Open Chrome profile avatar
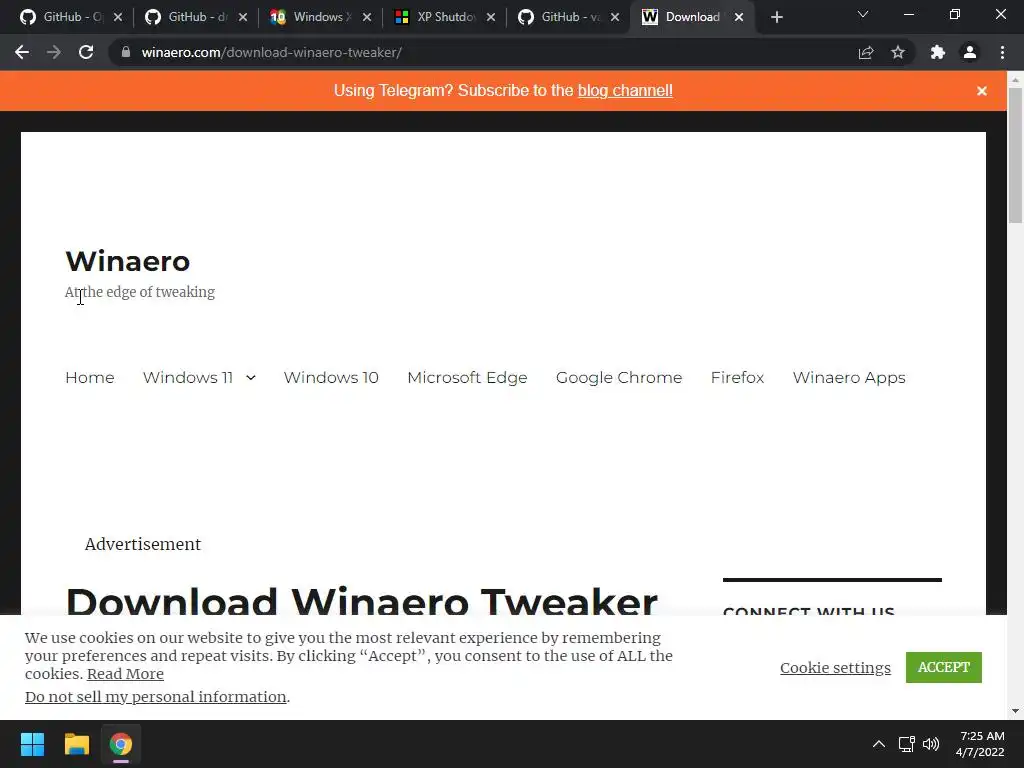This screenshot has width=1024, height=768. point(970,52)
